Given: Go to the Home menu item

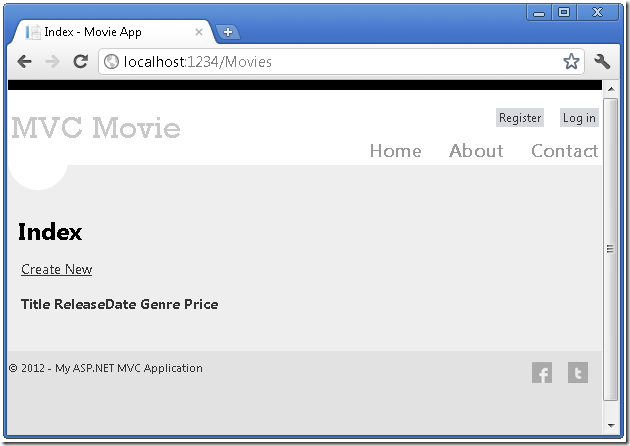Looking at the screenshot, I should [x=395, y=151].
